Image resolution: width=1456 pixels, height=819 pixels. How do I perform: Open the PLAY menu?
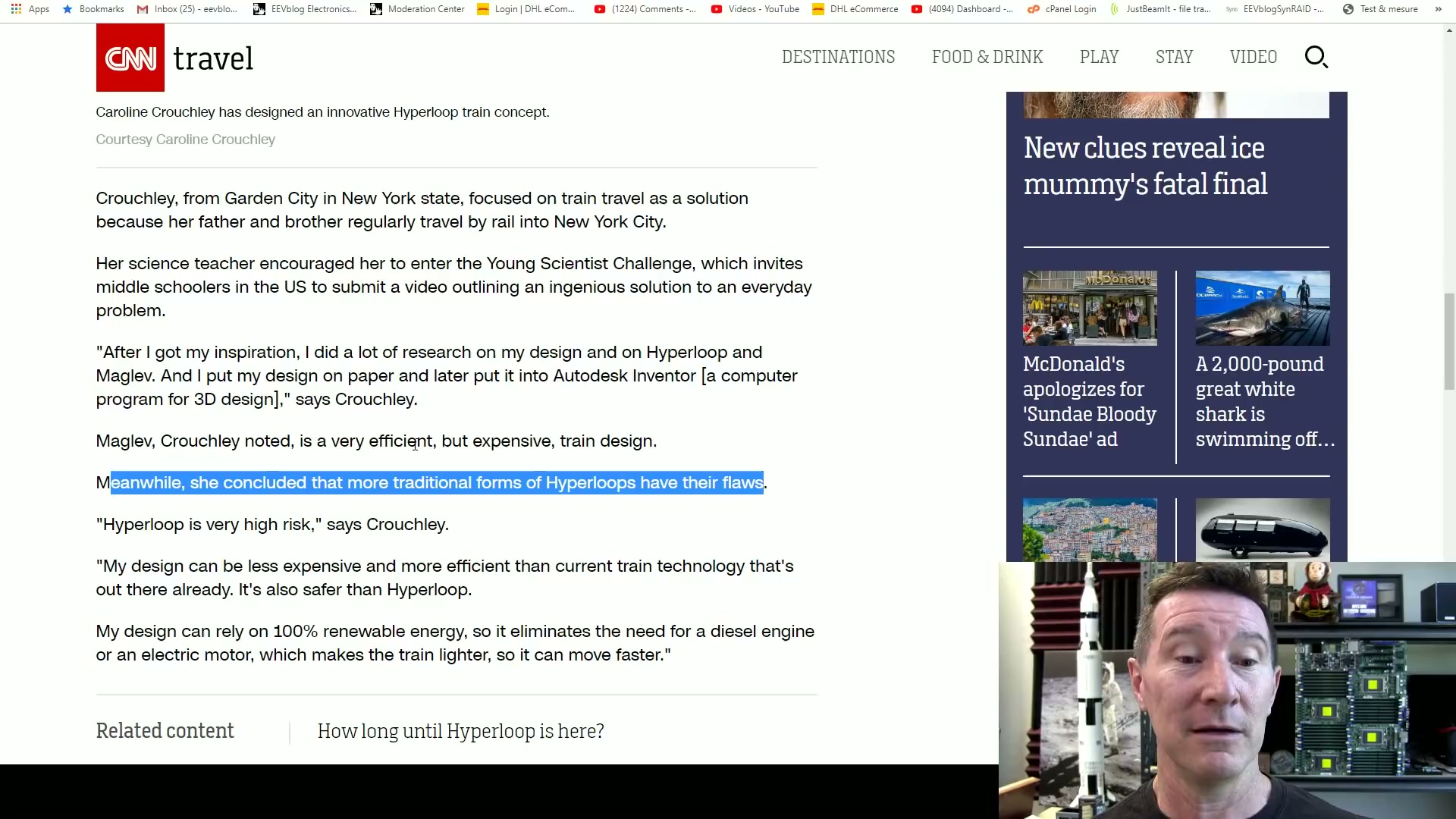[1099, 57]
